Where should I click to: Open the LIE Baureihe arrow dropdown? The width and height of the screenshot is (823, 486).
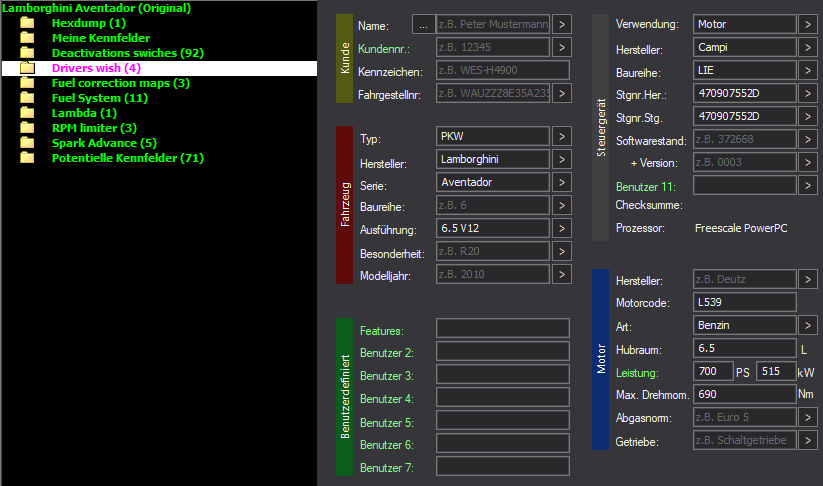808,70
